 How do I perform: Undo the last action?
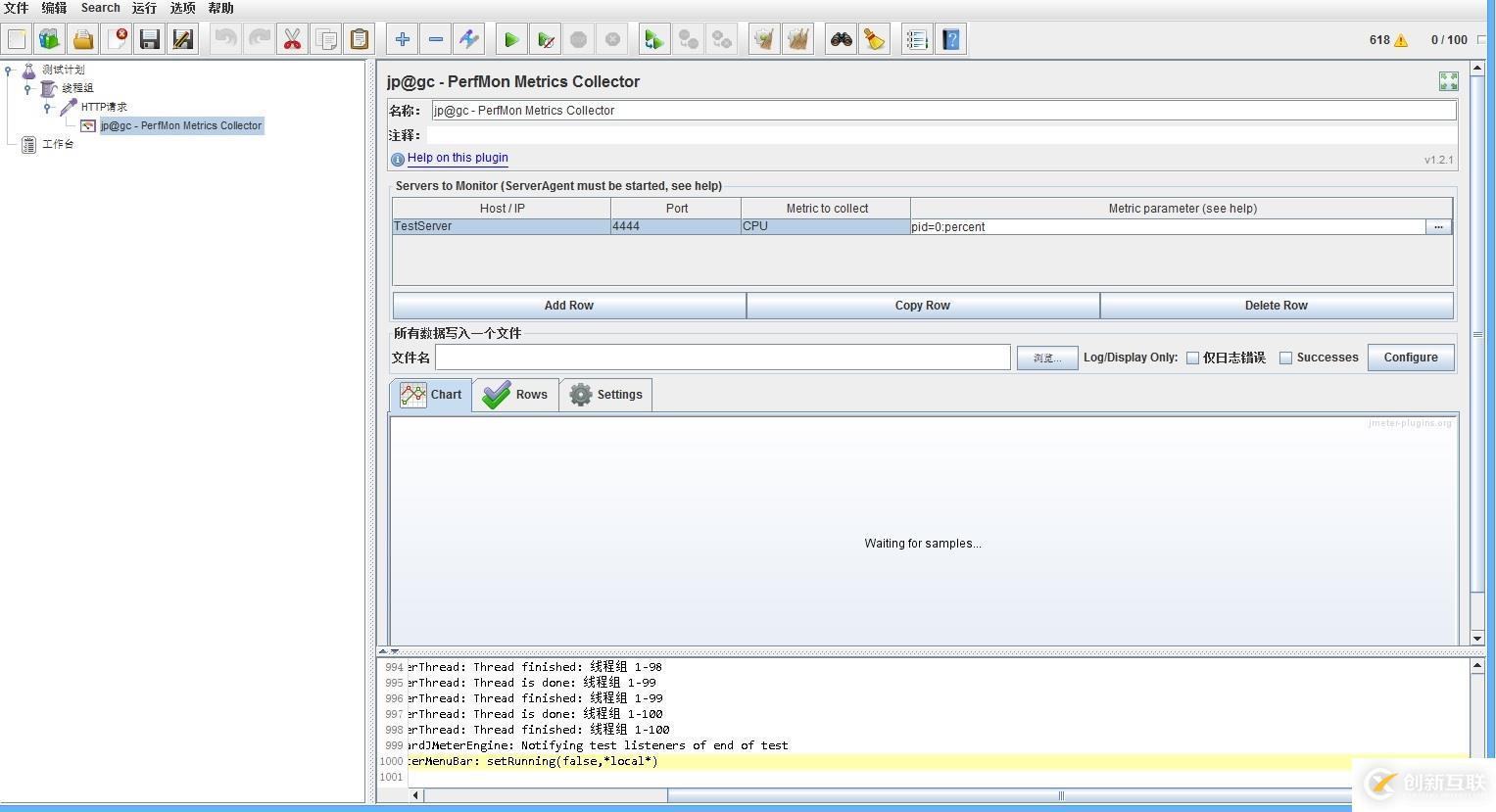pyautogui.click(x=226, y=39)
